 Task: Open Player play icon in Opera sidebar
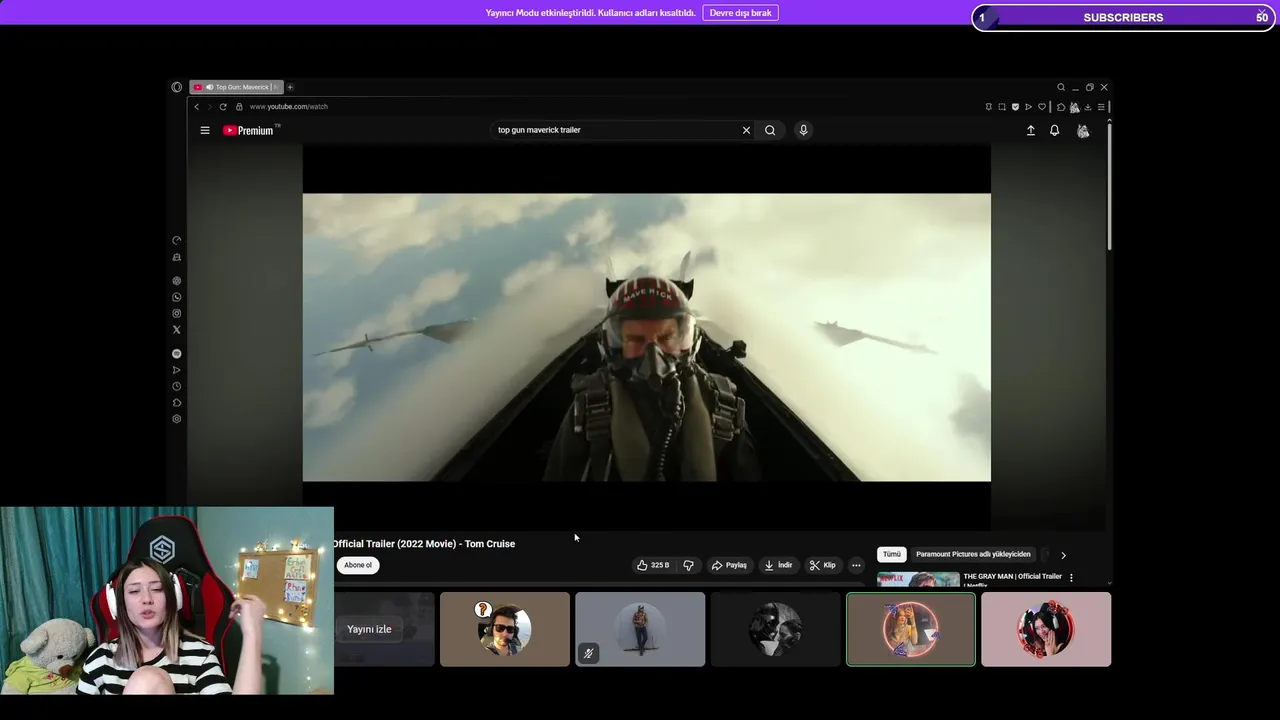[x=177, y=370]
